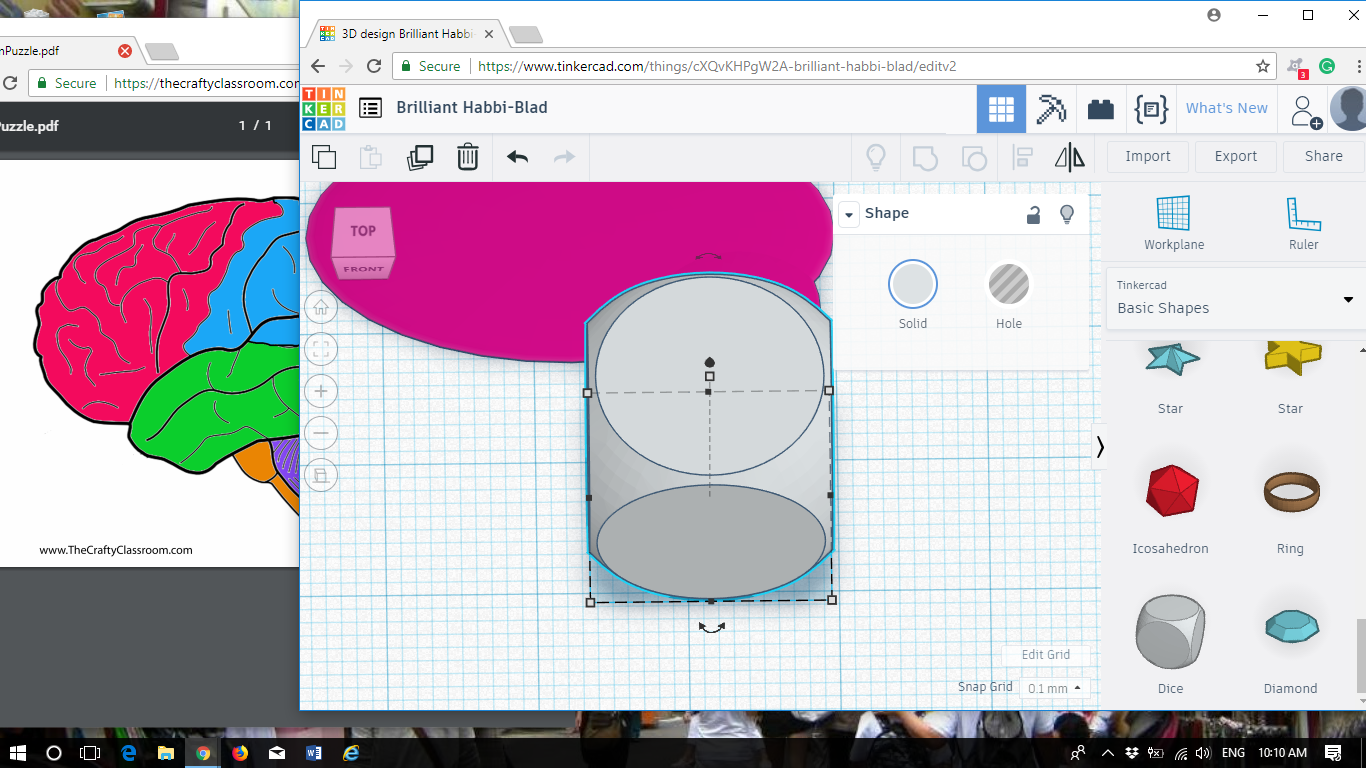Ungroup the shapes

coord(973,157)
